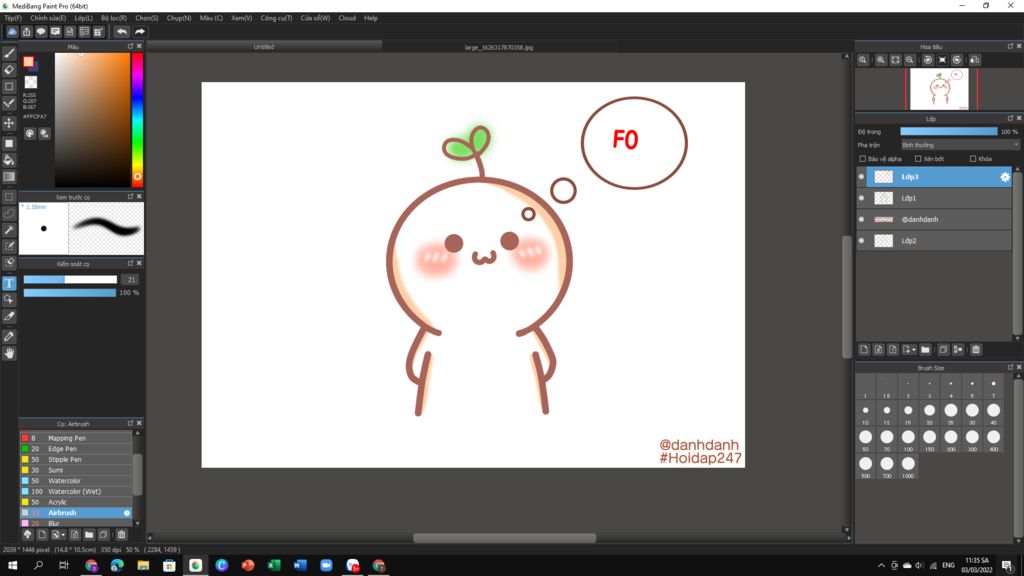Select the Edge Pen brush
The height and width of the screenshot is (576, 1024).
76,449
